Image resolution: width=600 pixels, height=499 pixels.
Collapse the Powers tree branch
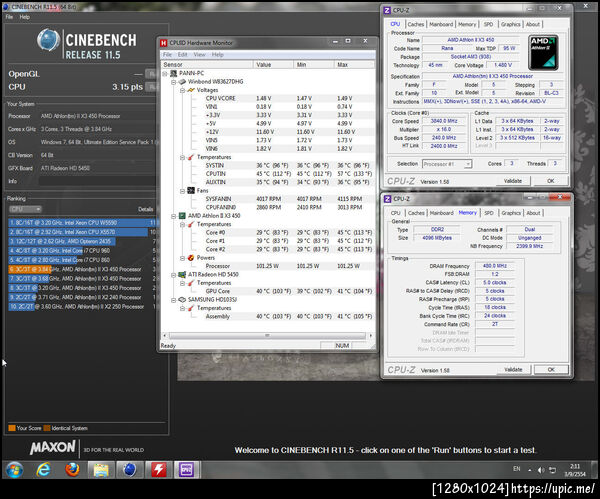(x=182, y=258)
